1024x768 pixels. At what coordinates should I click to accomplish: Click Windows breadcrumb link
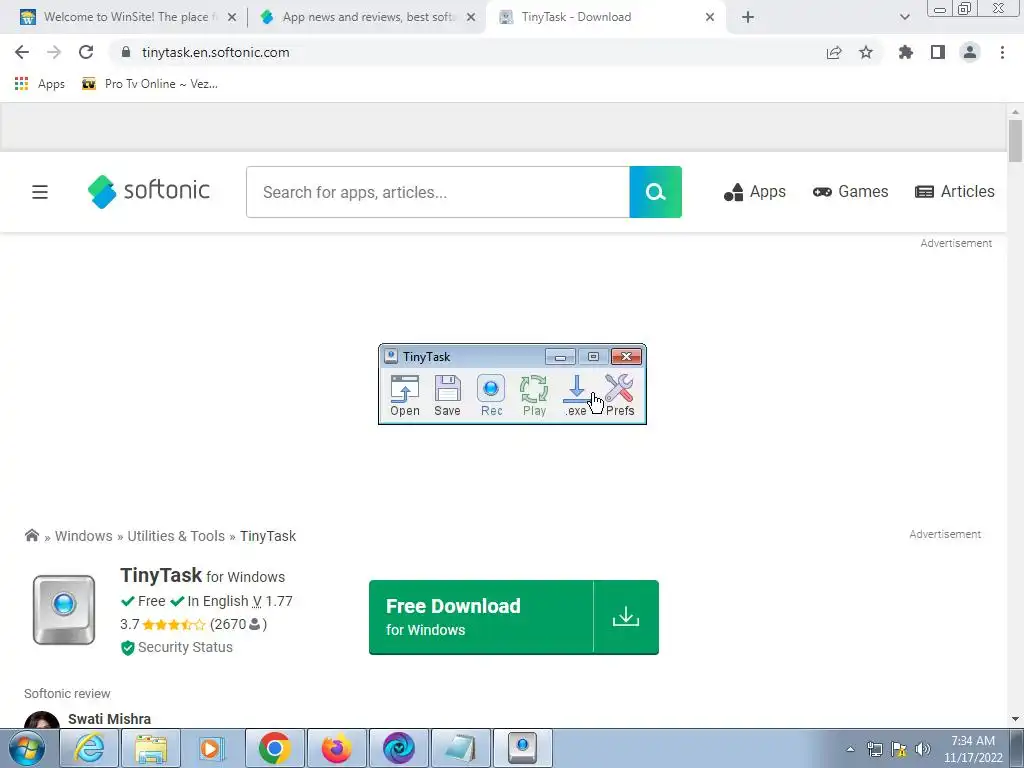pos(84,536)
